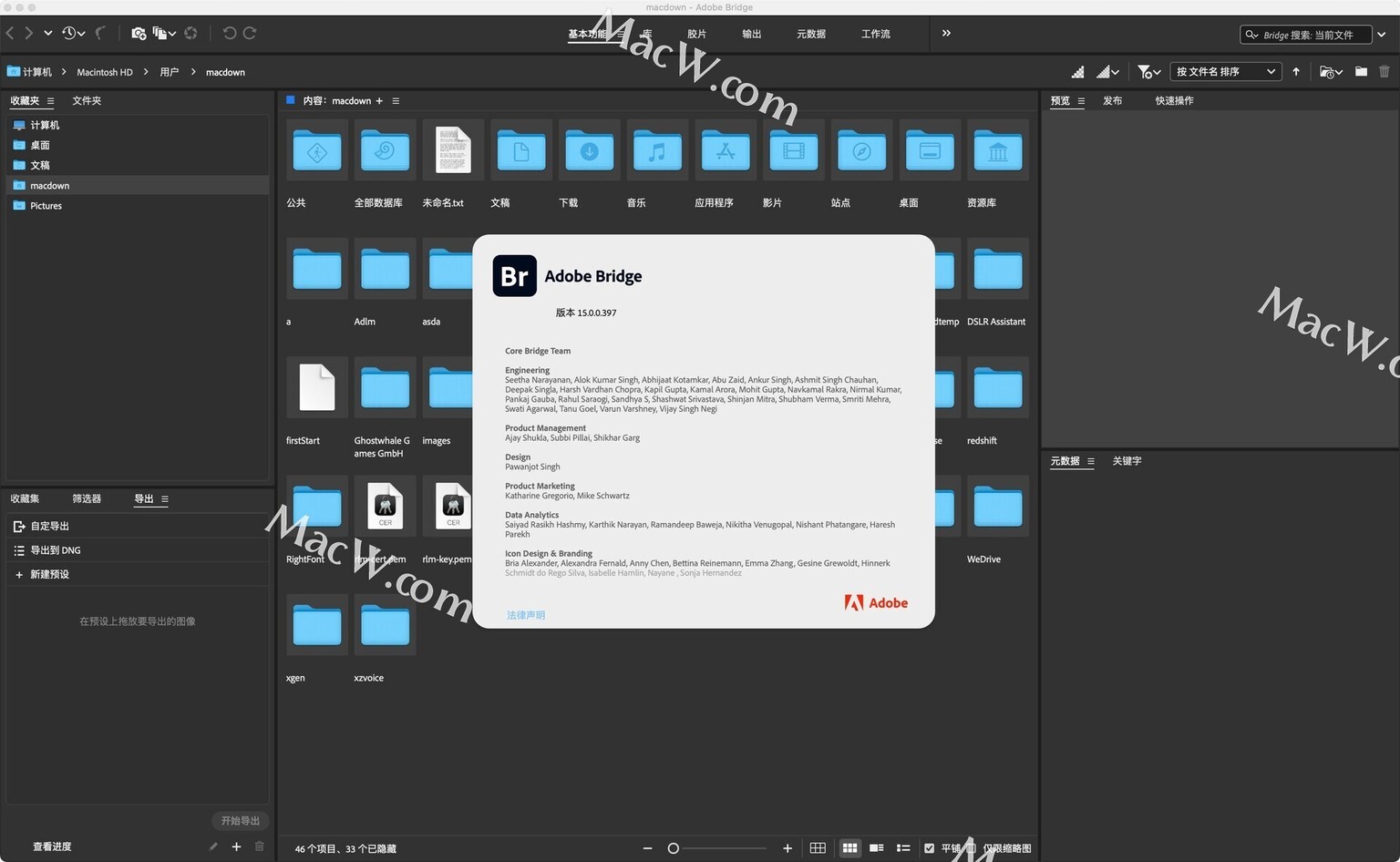Click 新建预设 in export panel
The height and width of the screenshot is (862, 1400).
pyautogui.click(x=49, y=574)
